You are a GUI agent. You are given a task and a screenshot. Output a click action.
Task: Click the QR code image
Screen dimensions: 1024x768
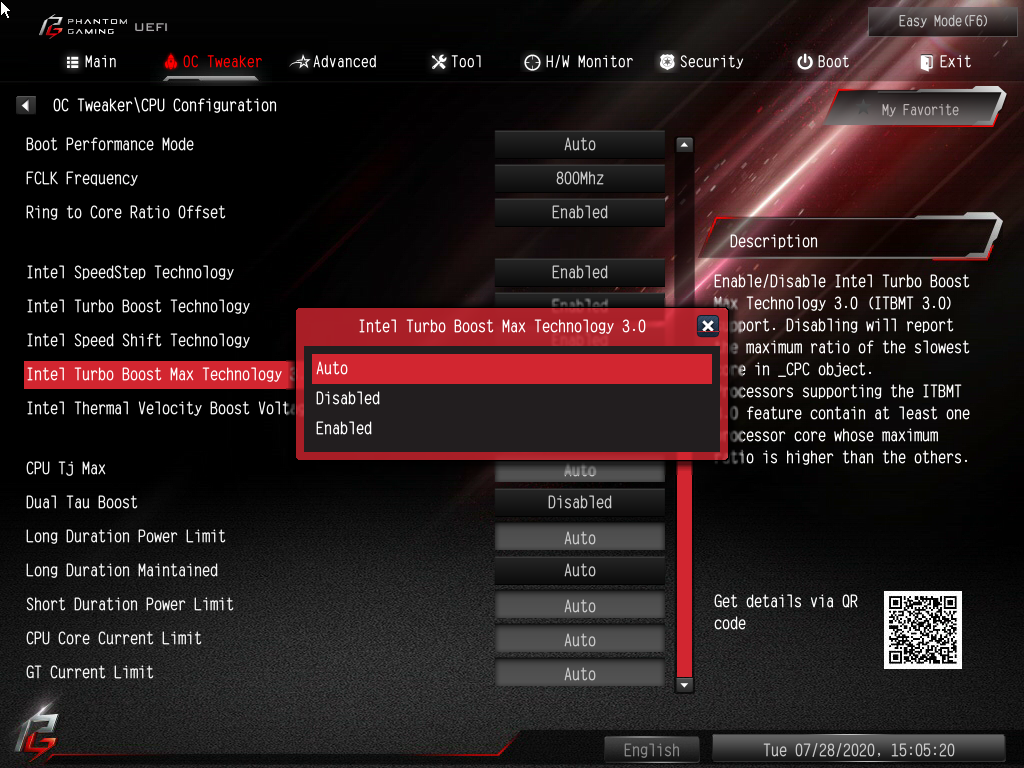pyautogui.click(x=922, y=630)
